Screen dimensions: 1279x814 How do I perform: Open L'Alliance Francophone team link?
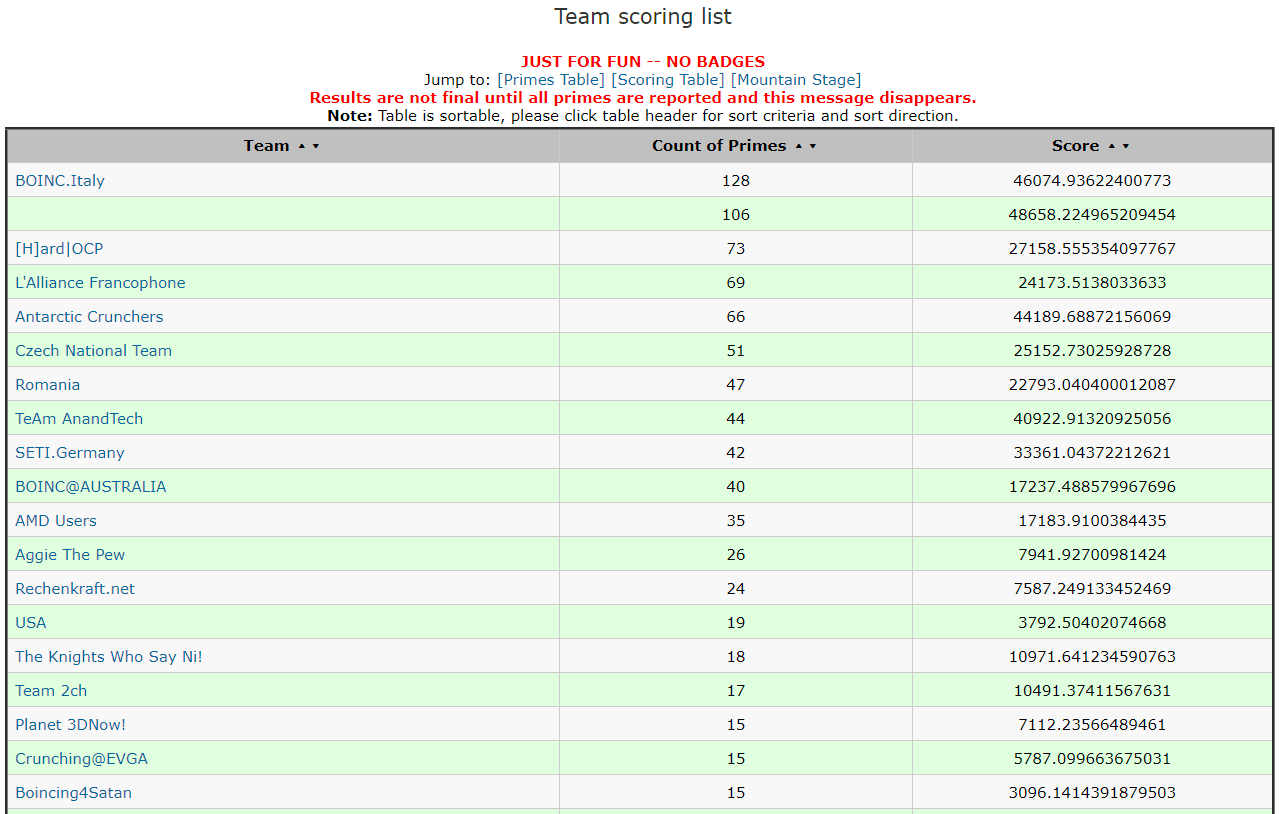pos(100,283)
